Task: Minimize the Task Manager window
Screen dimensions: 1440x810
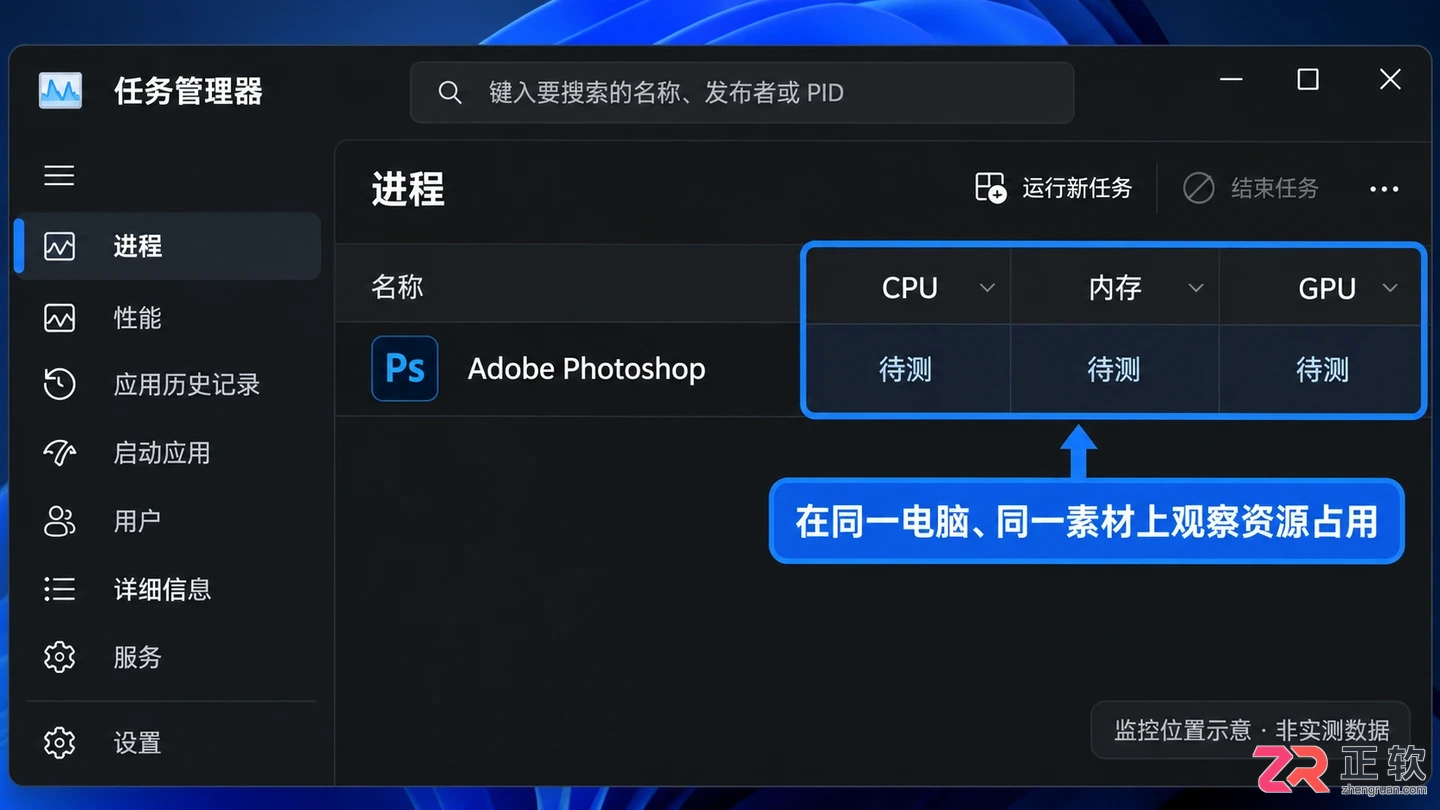Action: (x=1232, y=79)
